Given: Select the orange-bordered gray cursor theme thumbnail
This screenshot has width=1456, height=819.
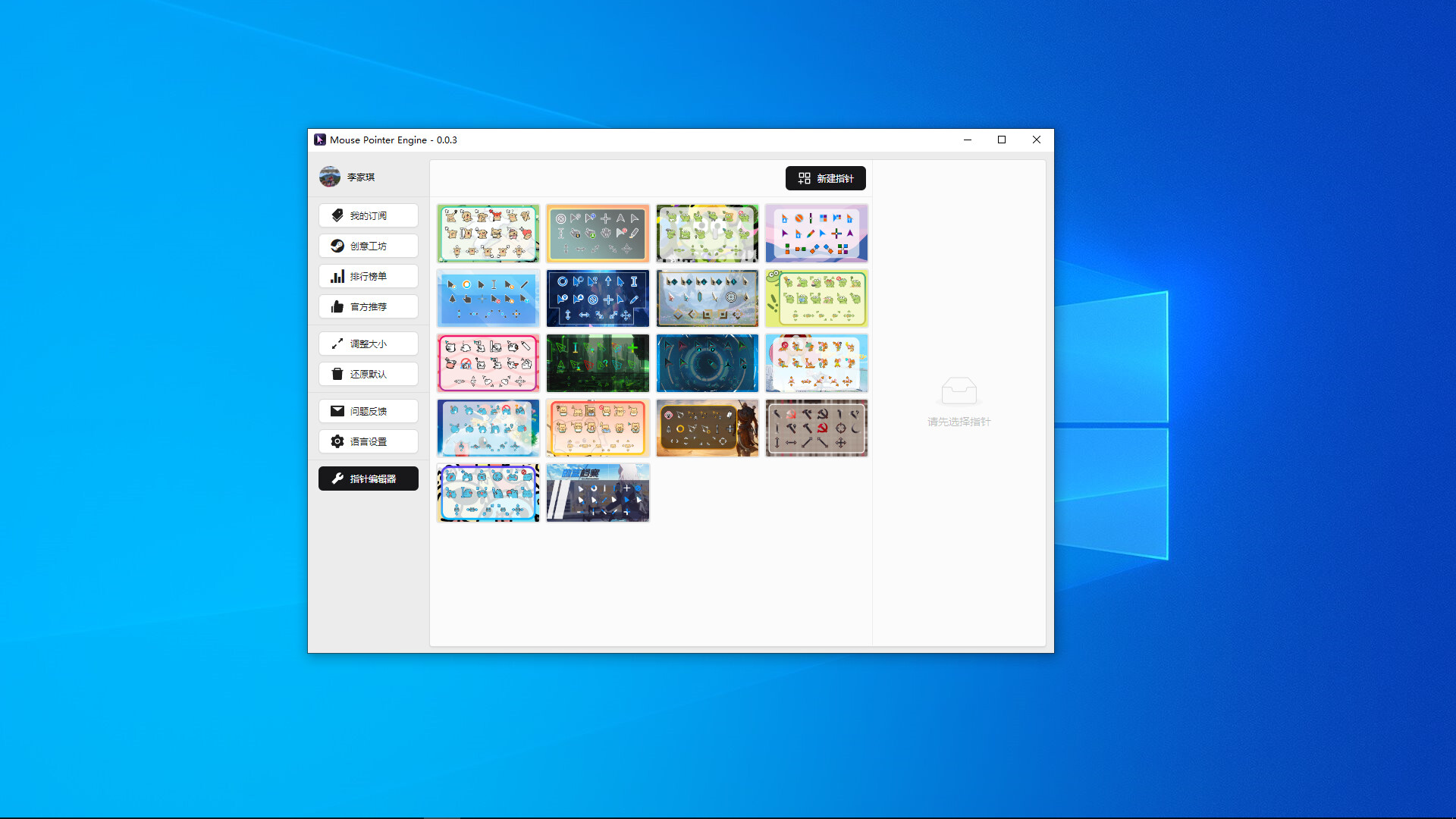Looking at the screenshot, I should (598, 233).
